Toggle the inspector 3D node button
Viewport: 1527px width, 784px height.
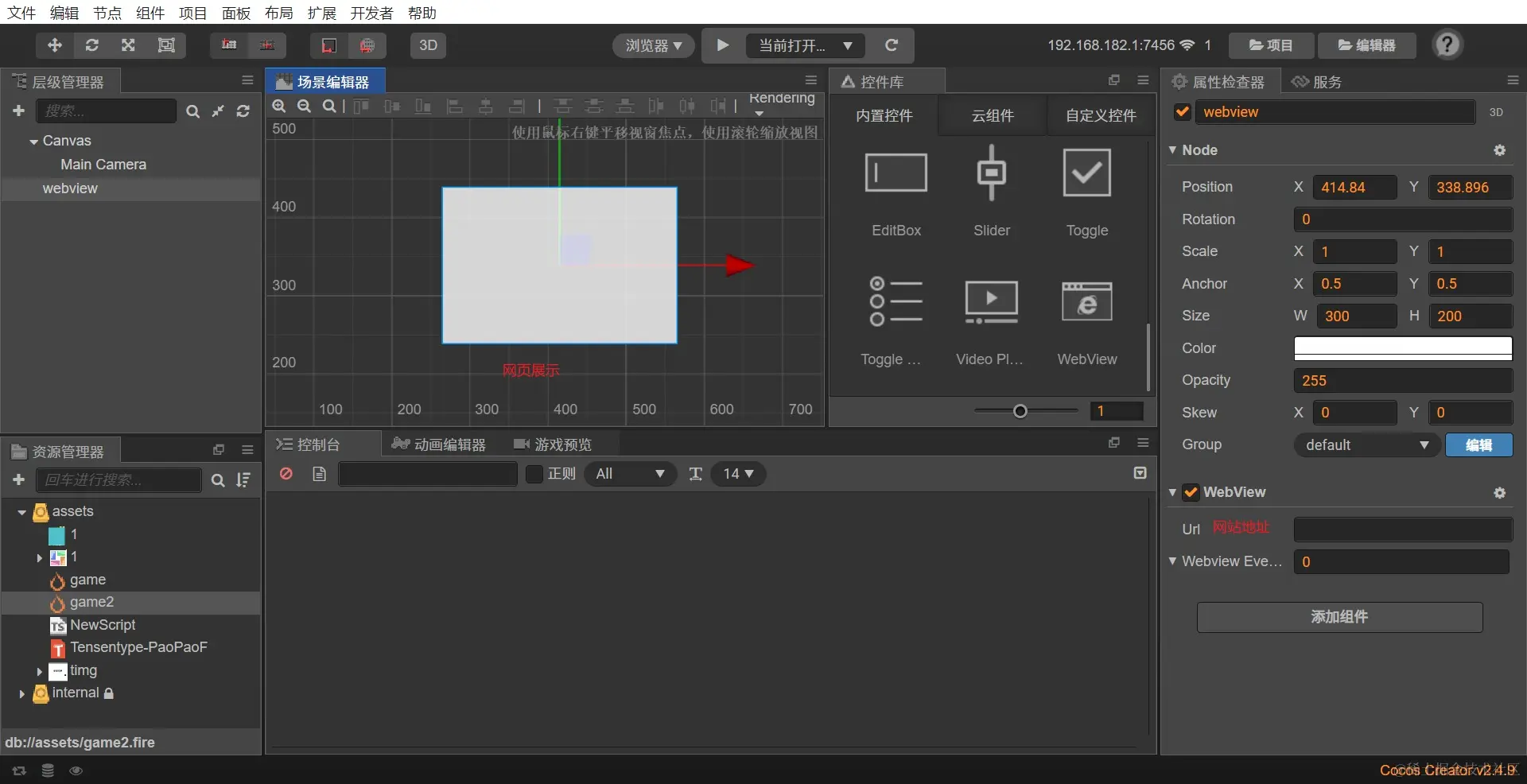tap(1496, 112)
